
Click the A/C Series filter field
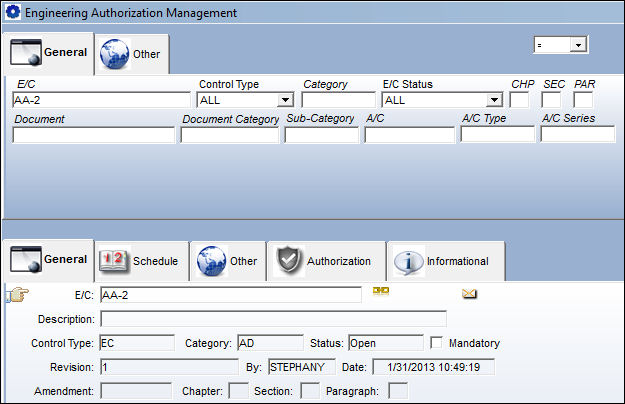click(578, 134)
